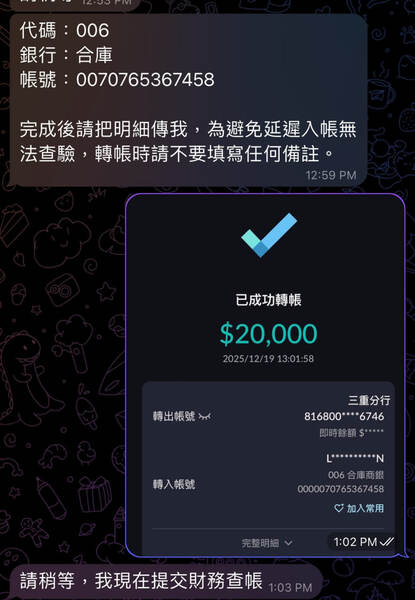415x600 pixels.
Task: Select the 006 合庫商銀 bank label
Action: coord(356,475)
